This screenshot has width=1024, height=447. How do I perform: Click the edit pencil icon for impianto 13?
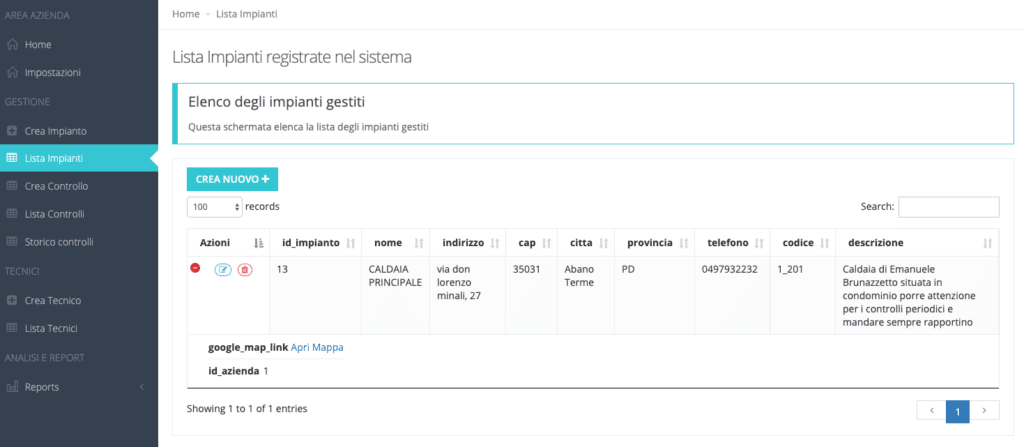tap(223, 269)
